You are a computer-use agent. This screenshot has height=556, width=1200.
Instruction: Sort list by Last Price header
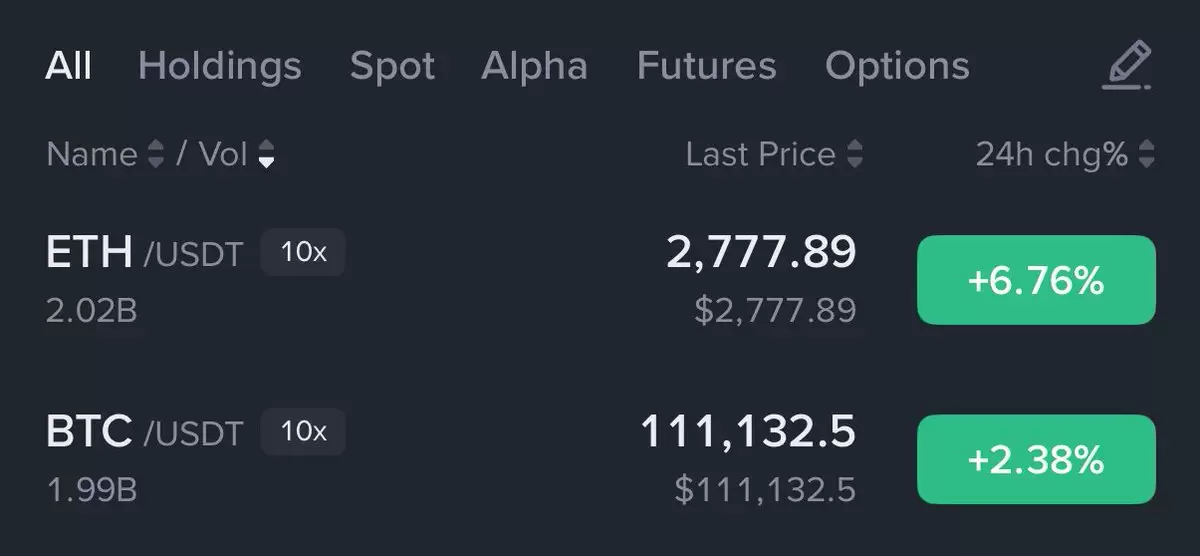(760, 154)
